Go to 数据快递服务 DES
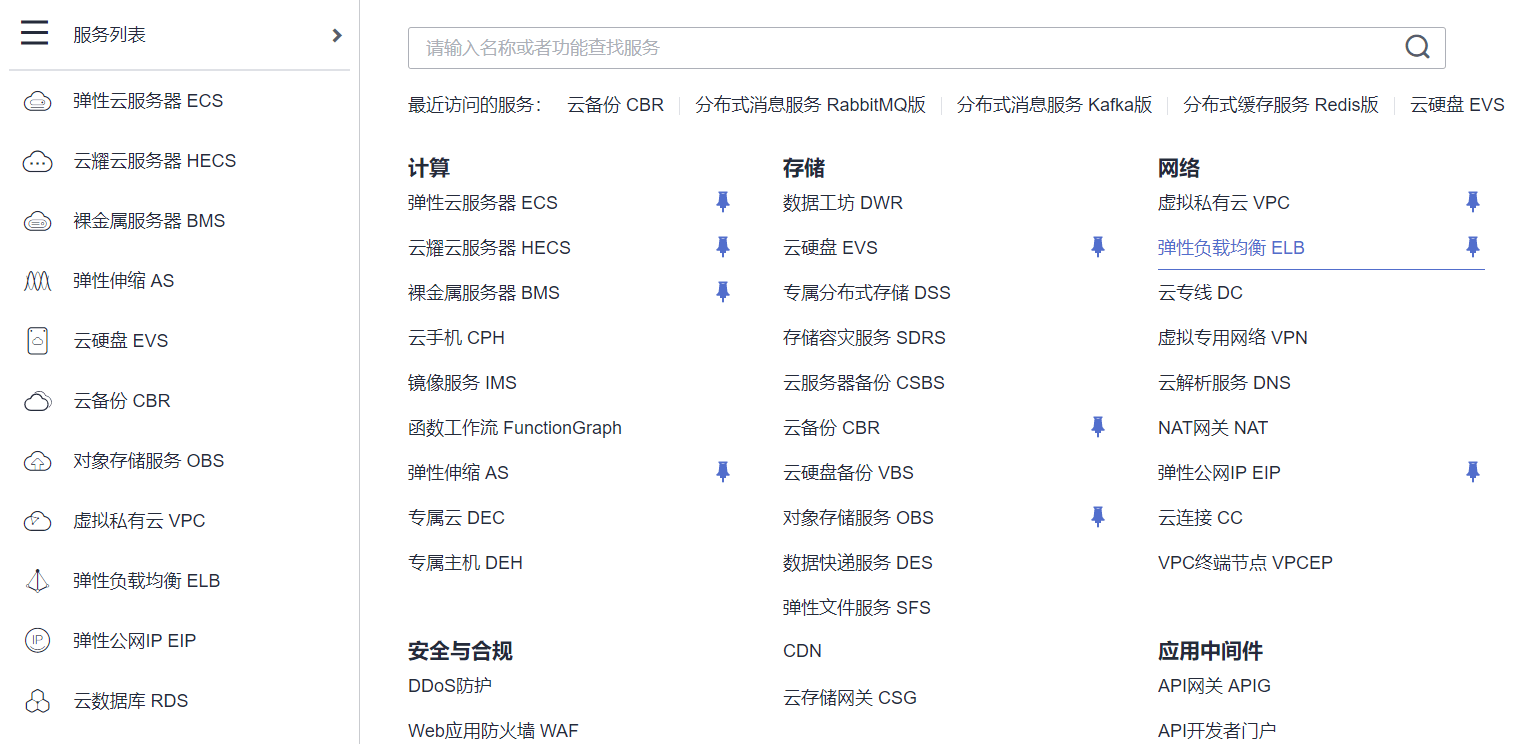Viewport: 1520px width, 744px height. pos(858,563)
